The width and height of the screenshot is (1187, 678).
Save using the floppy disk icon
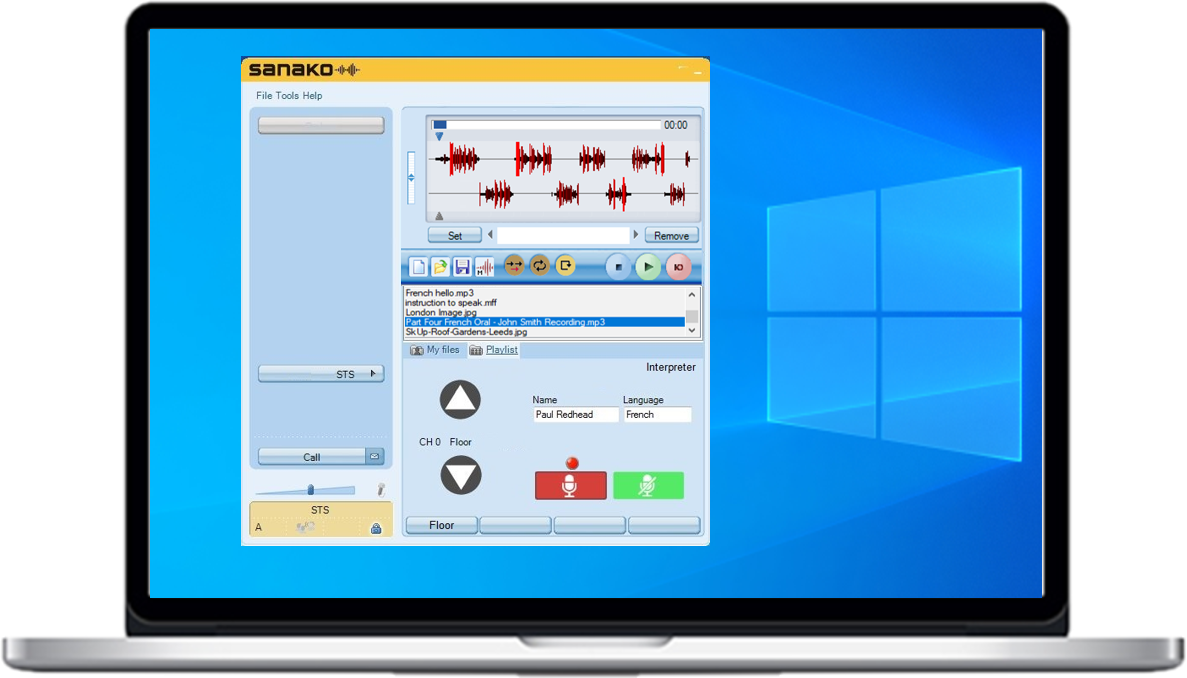(x=462, y=267)
